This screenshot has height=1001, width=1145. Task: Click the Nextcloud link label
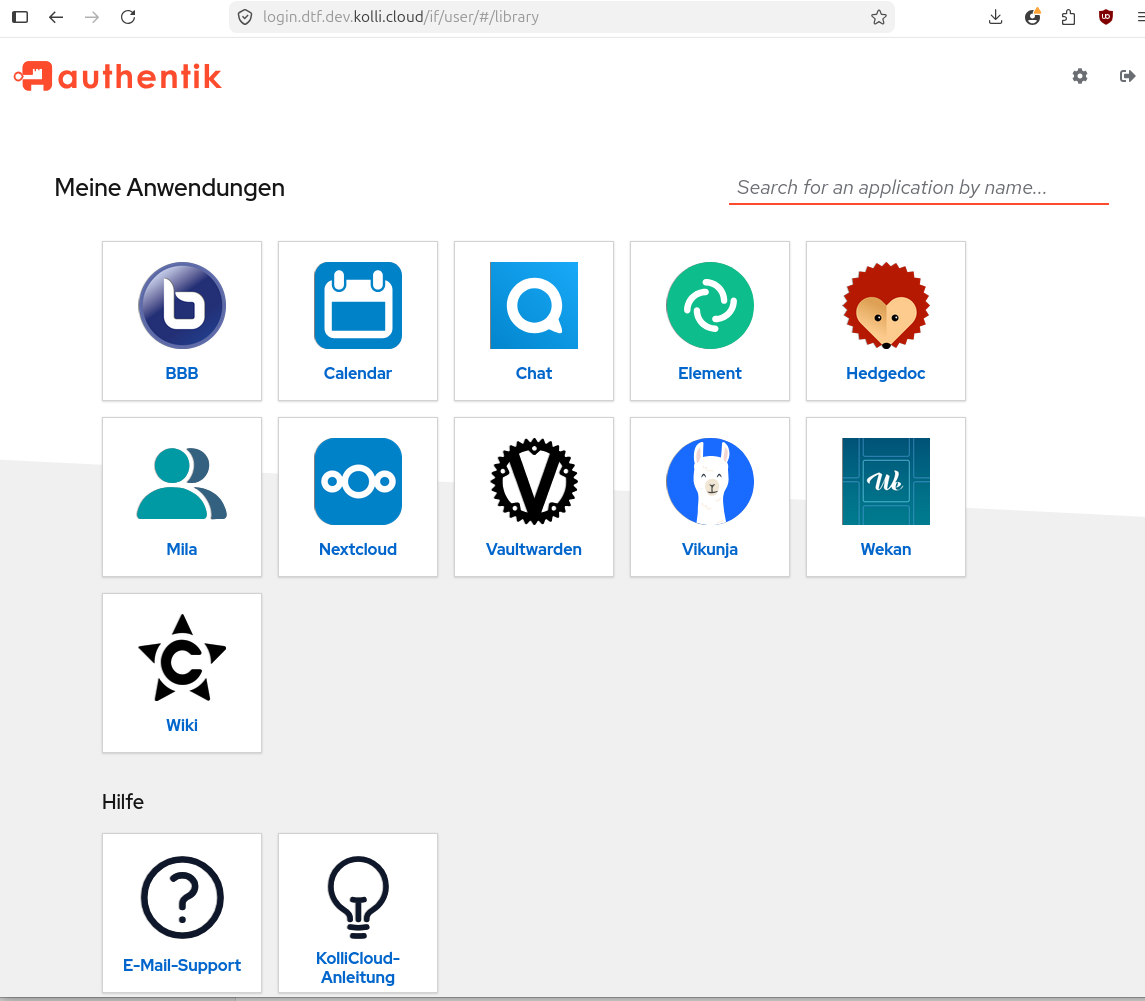358,549
